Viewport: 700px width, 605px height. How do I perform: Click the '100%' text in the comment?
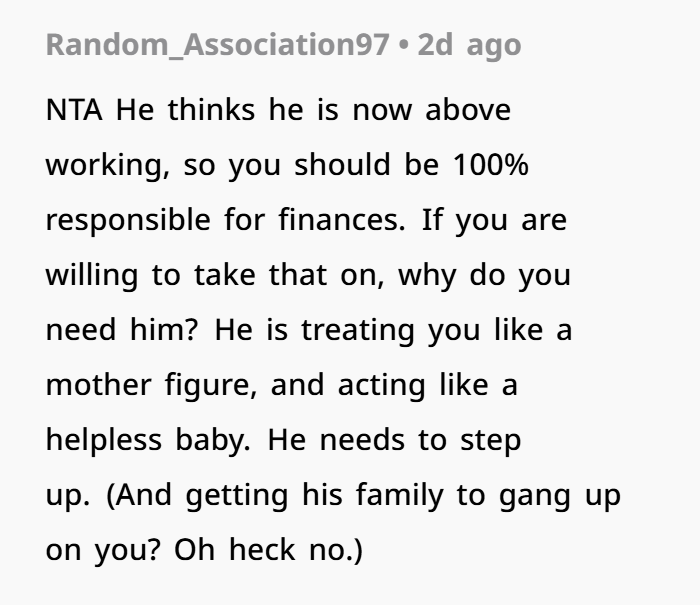(490, 165)
